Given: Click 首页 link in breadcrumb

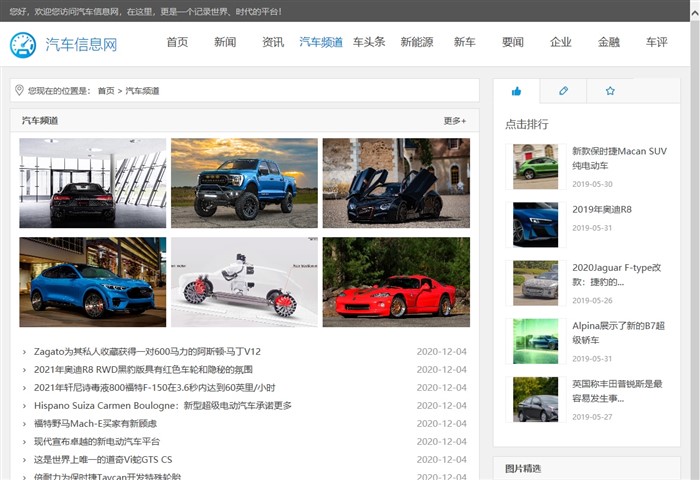Looking at the screenshot, I should point(106,91).
